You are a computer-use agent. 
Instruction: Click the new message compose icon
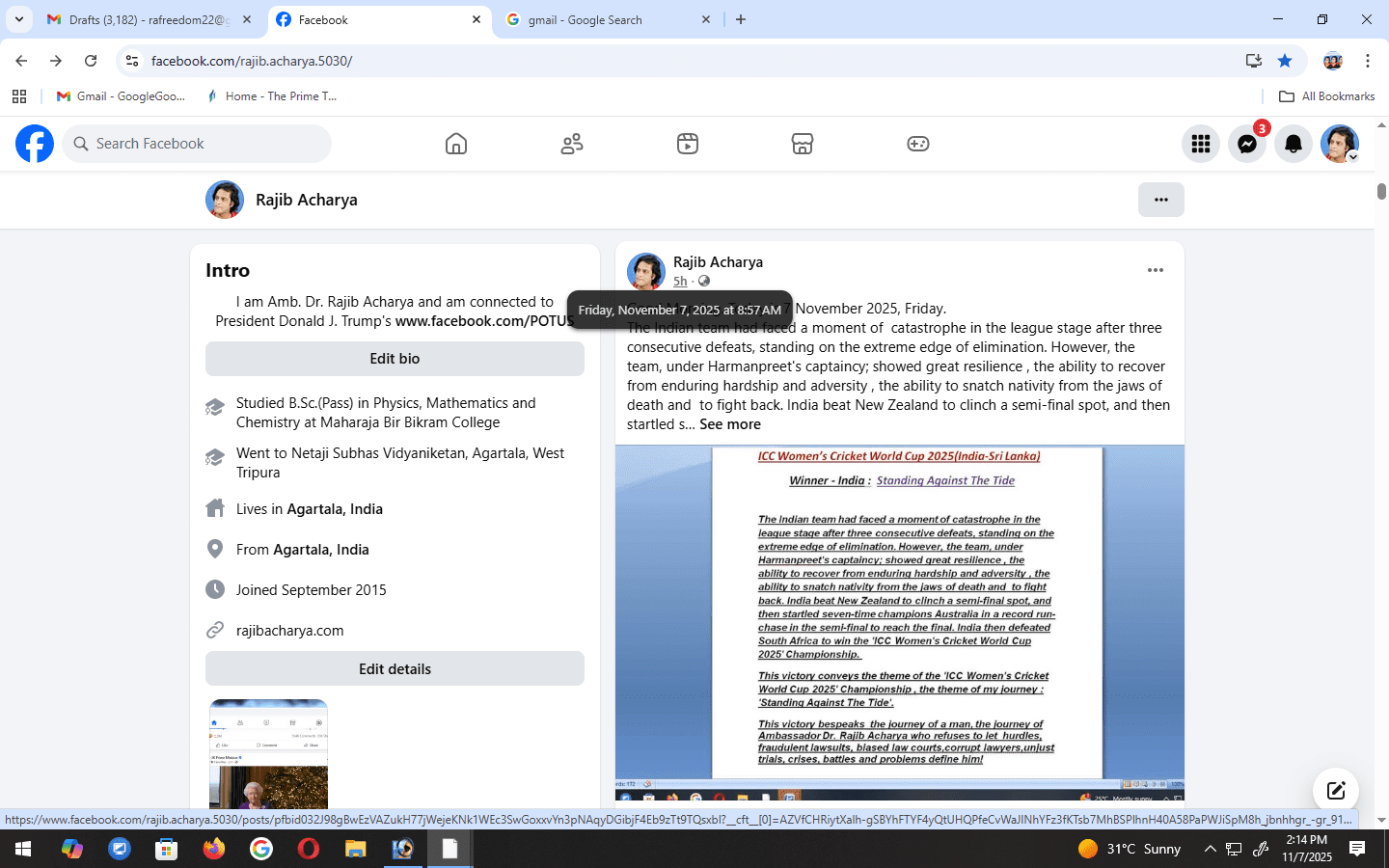click(1336, 791)
